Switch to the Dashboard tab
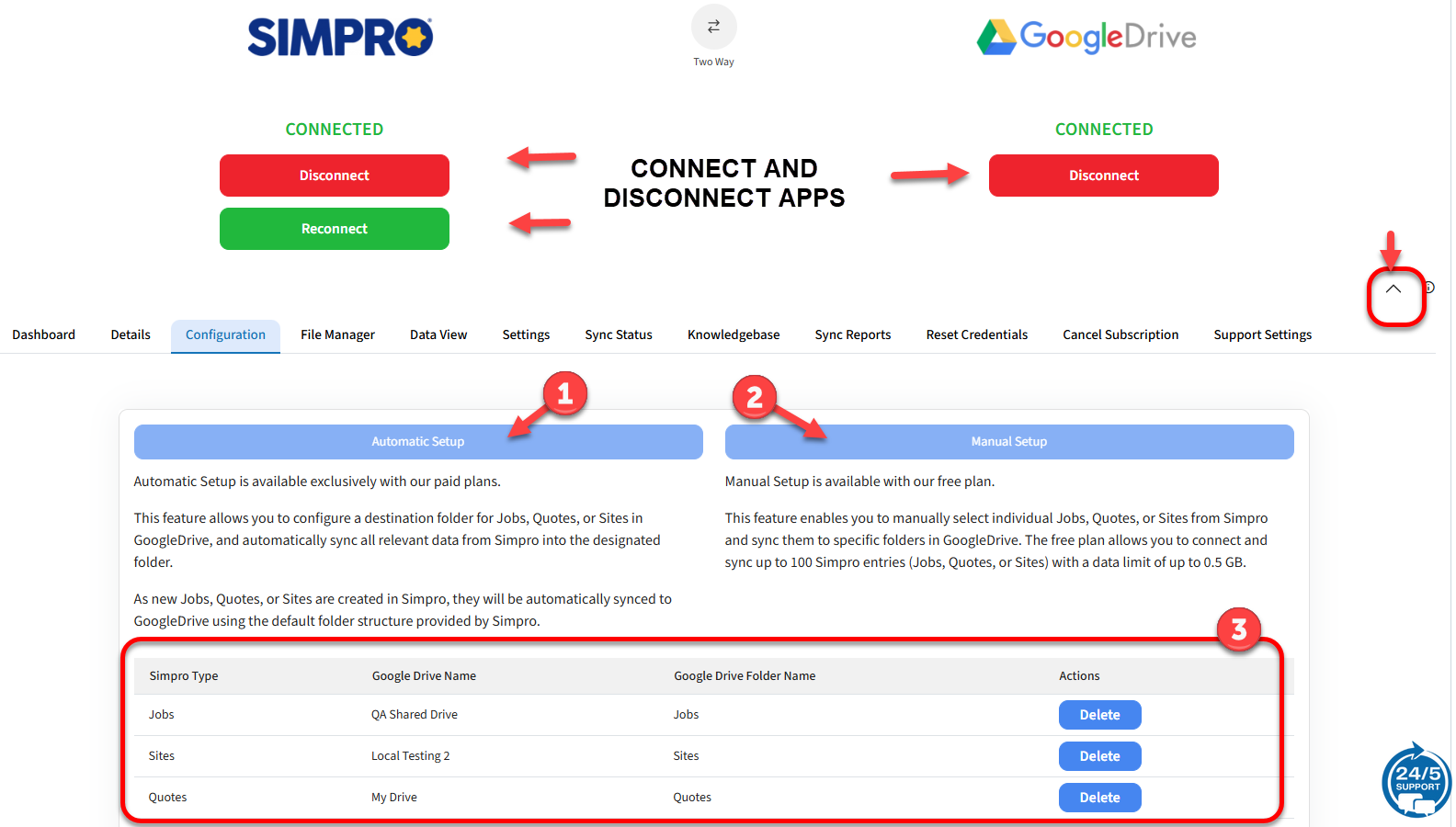1456x827 pixels. [44, 335]
